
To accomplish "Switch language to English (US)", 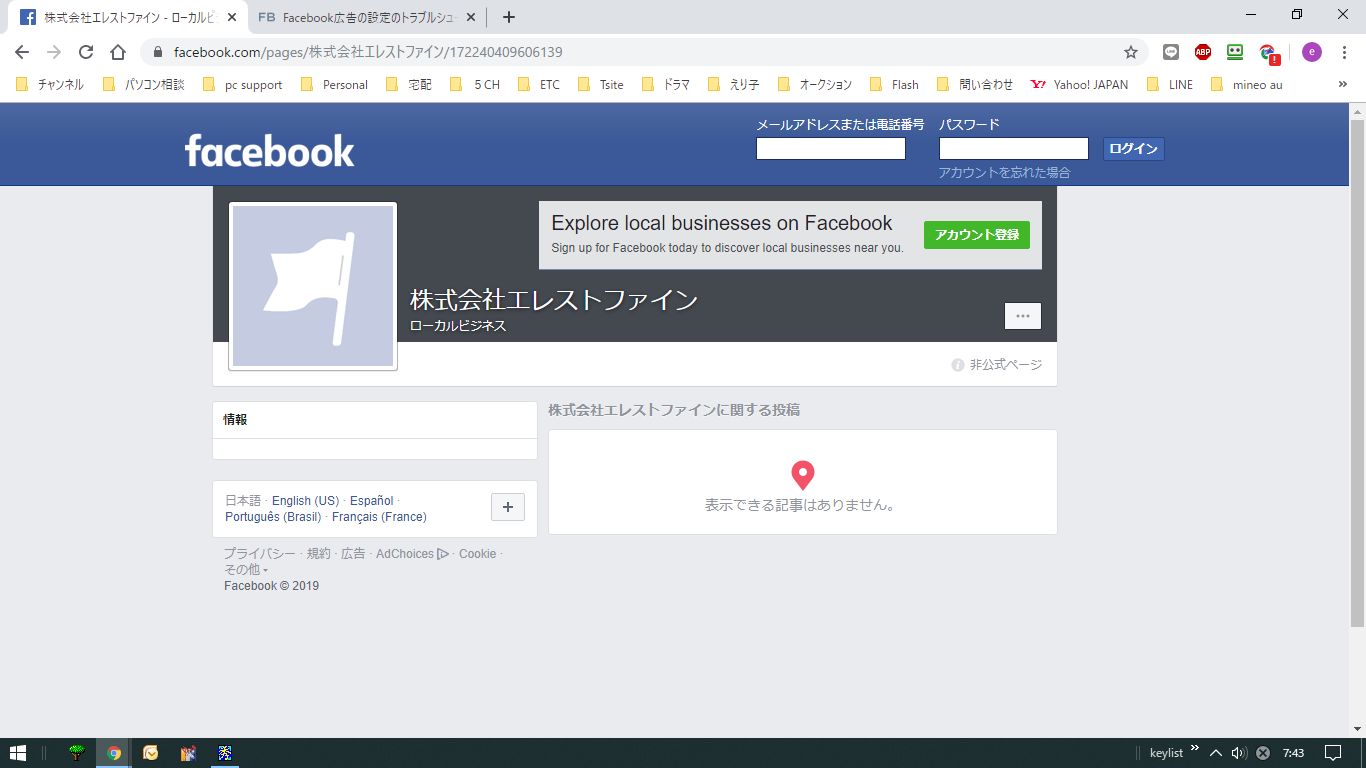I will coord(305,501).
